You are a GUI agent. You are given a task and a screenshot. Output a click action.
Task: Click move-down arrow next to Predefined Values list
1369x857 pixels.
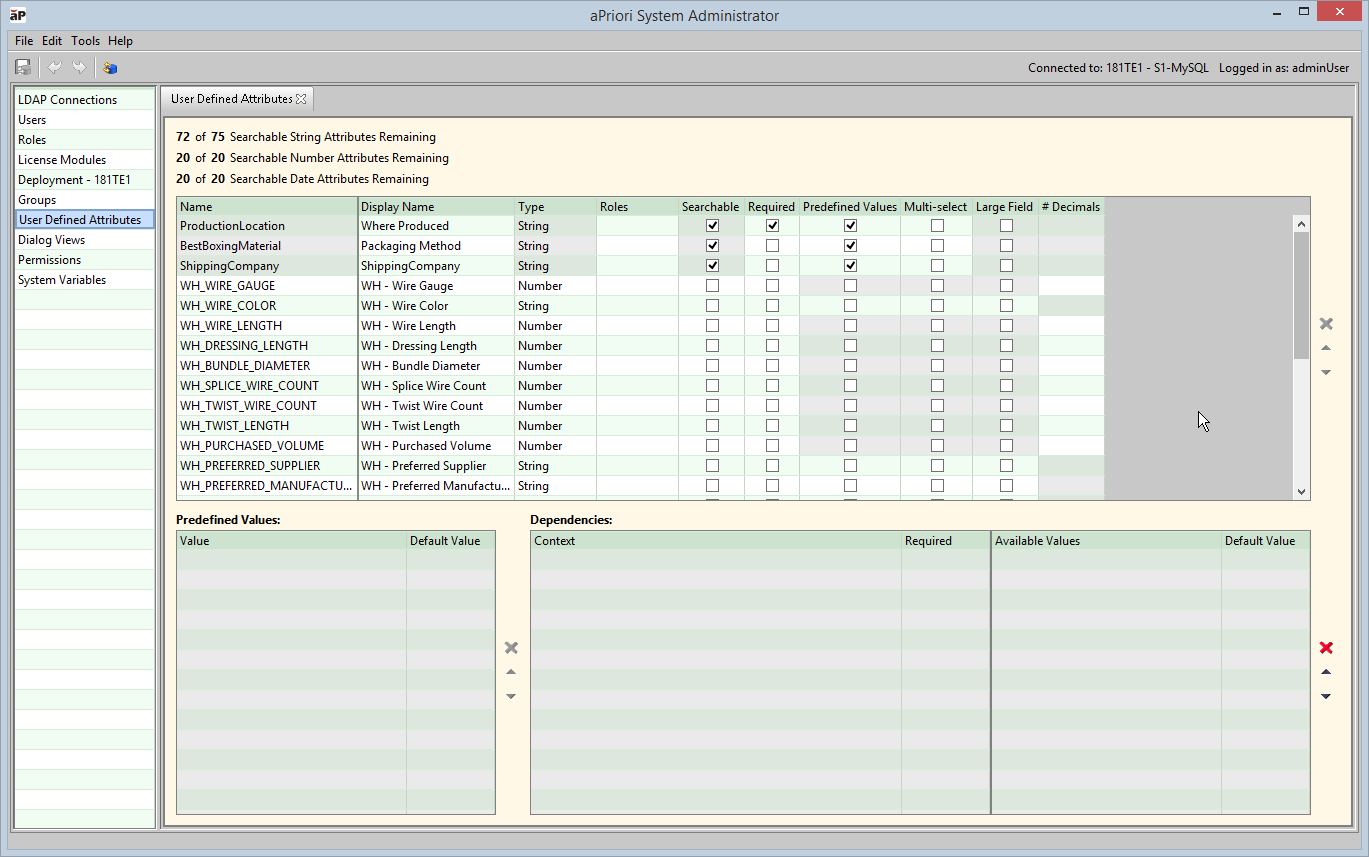click(511, 696)
